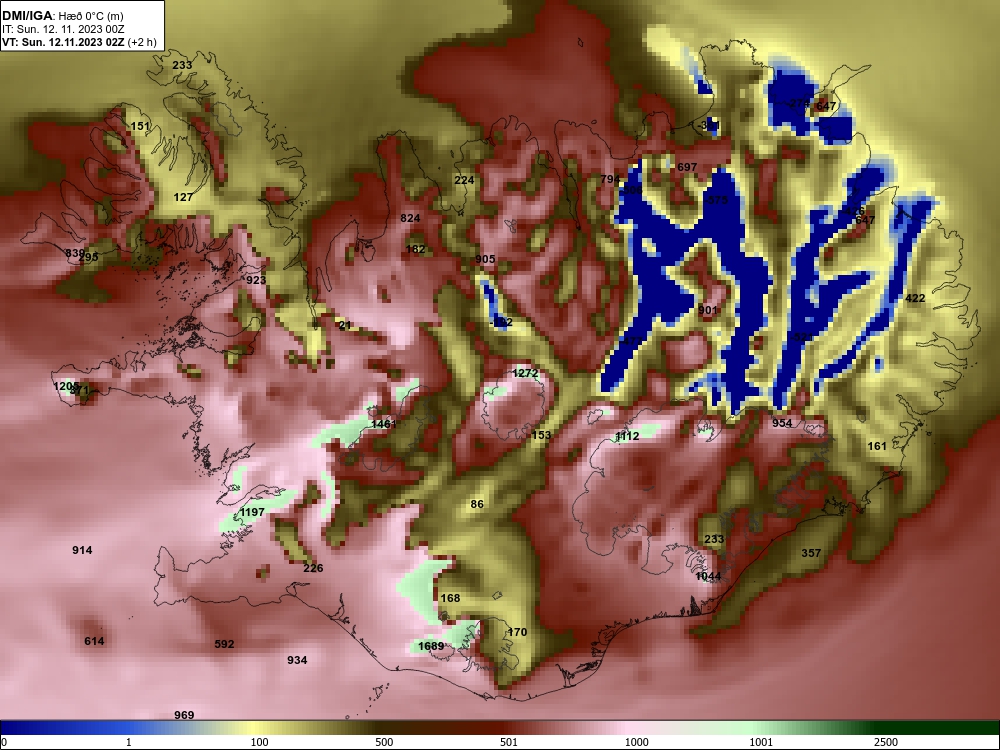Click the 100 label on the color scale

click(x=259, y=742)
